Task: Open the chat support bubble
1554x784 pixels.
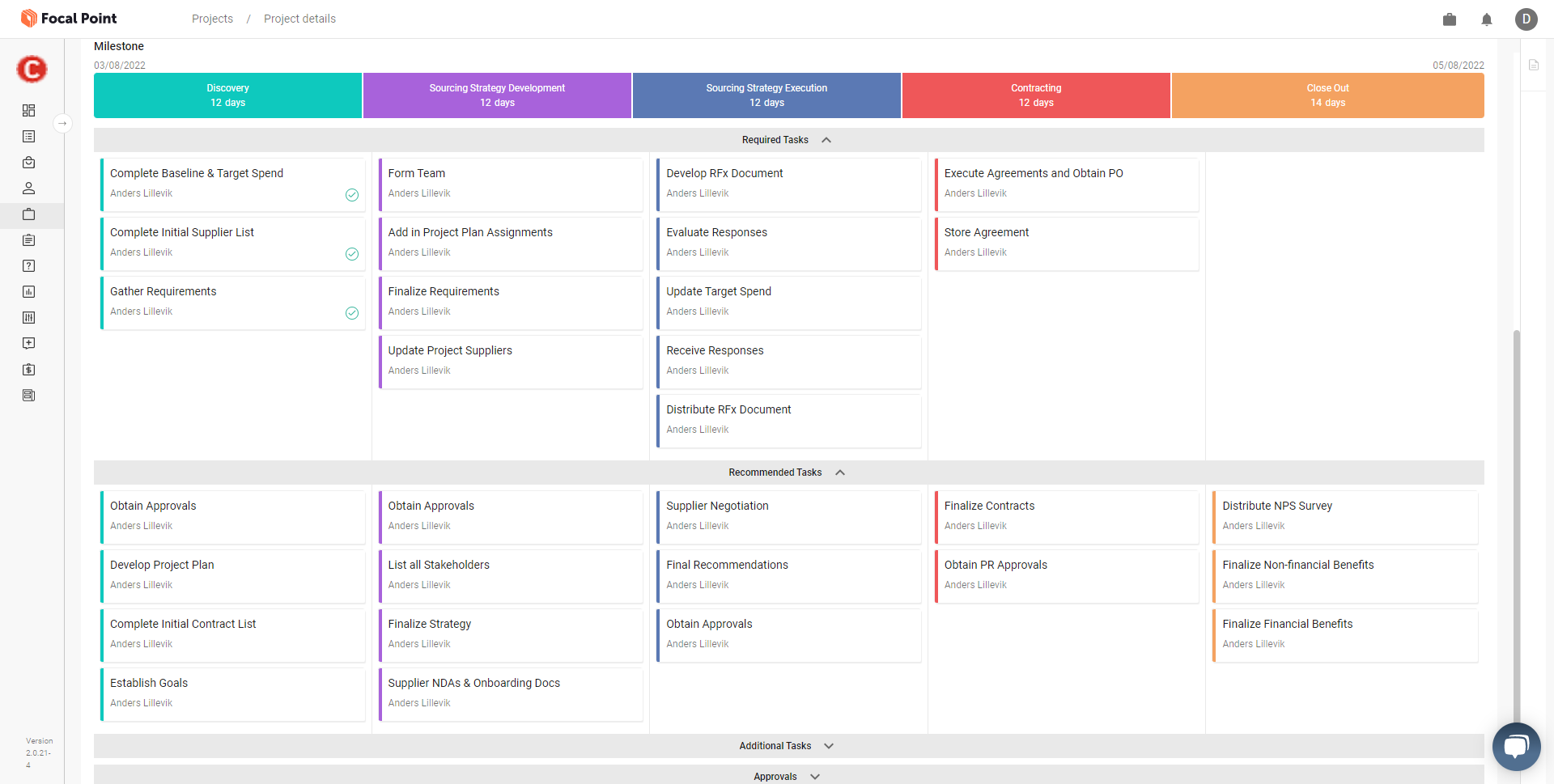Action: tap(1516, 746)
